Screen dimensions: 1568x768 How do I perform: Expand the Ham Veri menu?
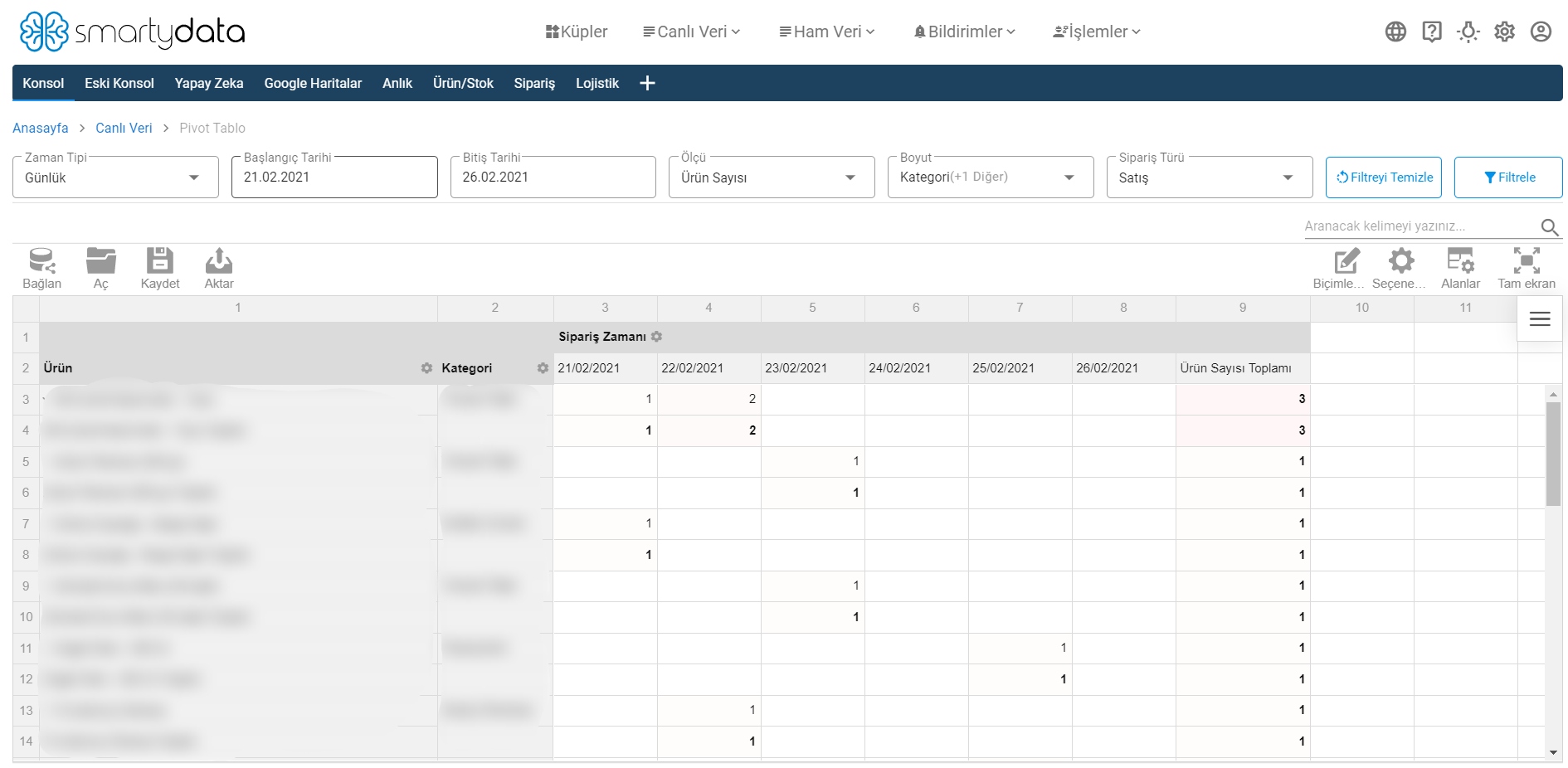pos(827,32)
